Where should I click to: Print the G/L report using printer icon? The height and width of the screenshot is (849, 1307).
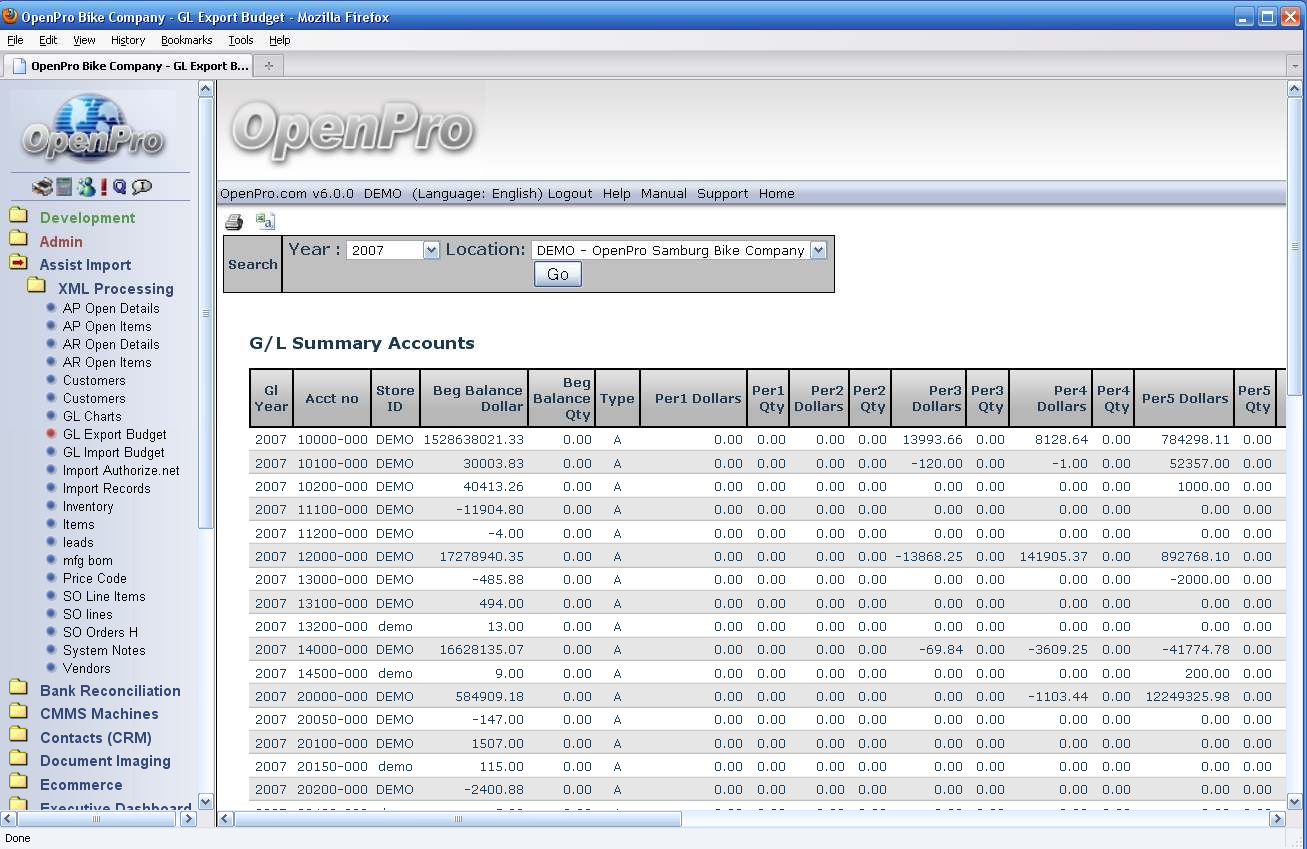[x=233, y=222]
